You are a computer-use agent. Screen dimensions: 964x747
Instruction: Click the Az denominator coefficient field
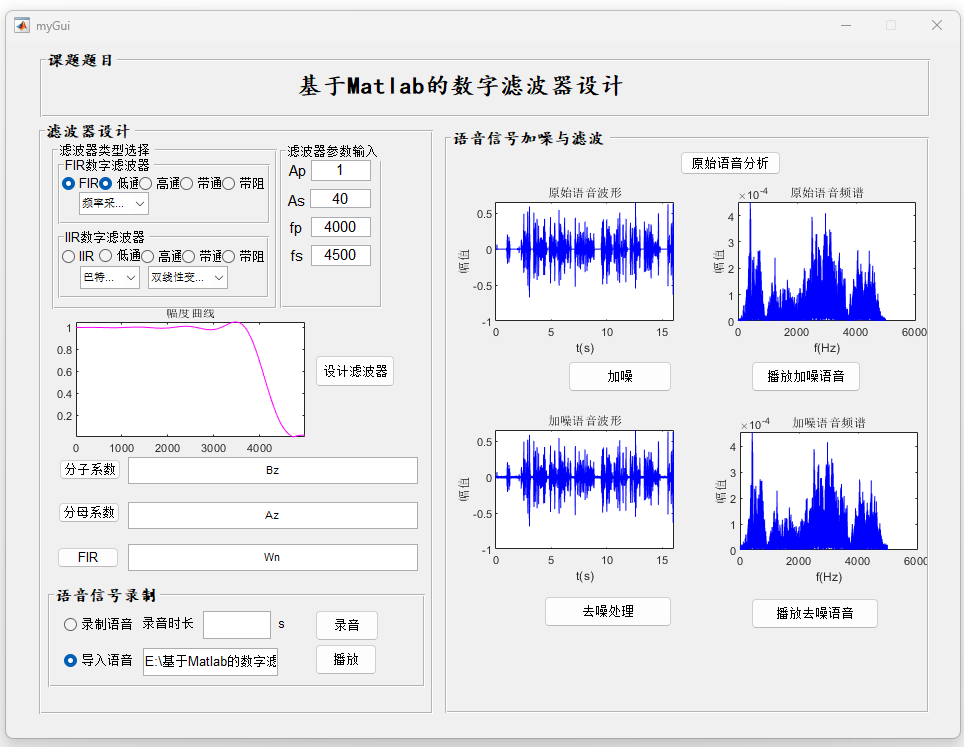click(x=273, y=515)
